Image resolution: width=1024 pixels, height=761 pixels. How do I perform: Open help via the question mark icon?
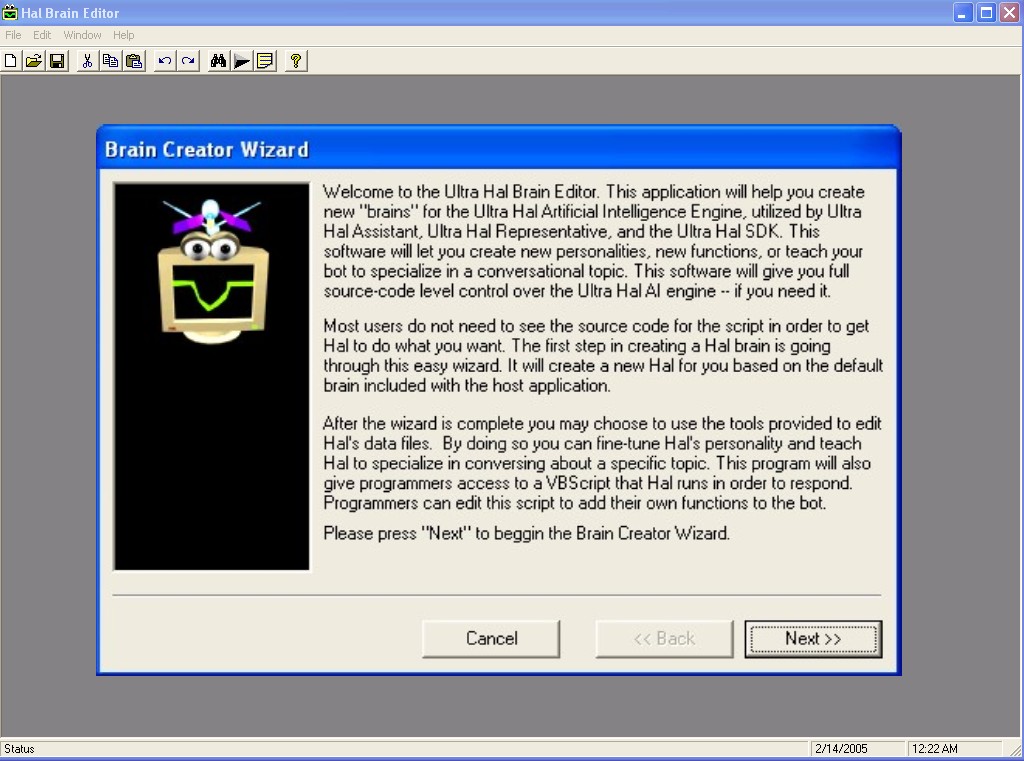pyautogui.click(x=296, y=61)
